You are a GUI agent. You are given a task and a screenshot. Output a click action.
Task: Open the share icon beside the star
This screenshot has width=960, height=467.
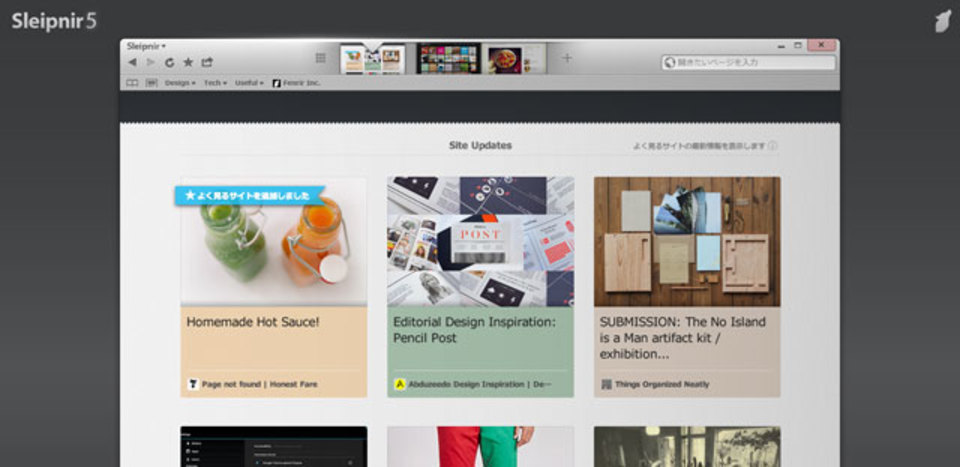click(207, 62)
